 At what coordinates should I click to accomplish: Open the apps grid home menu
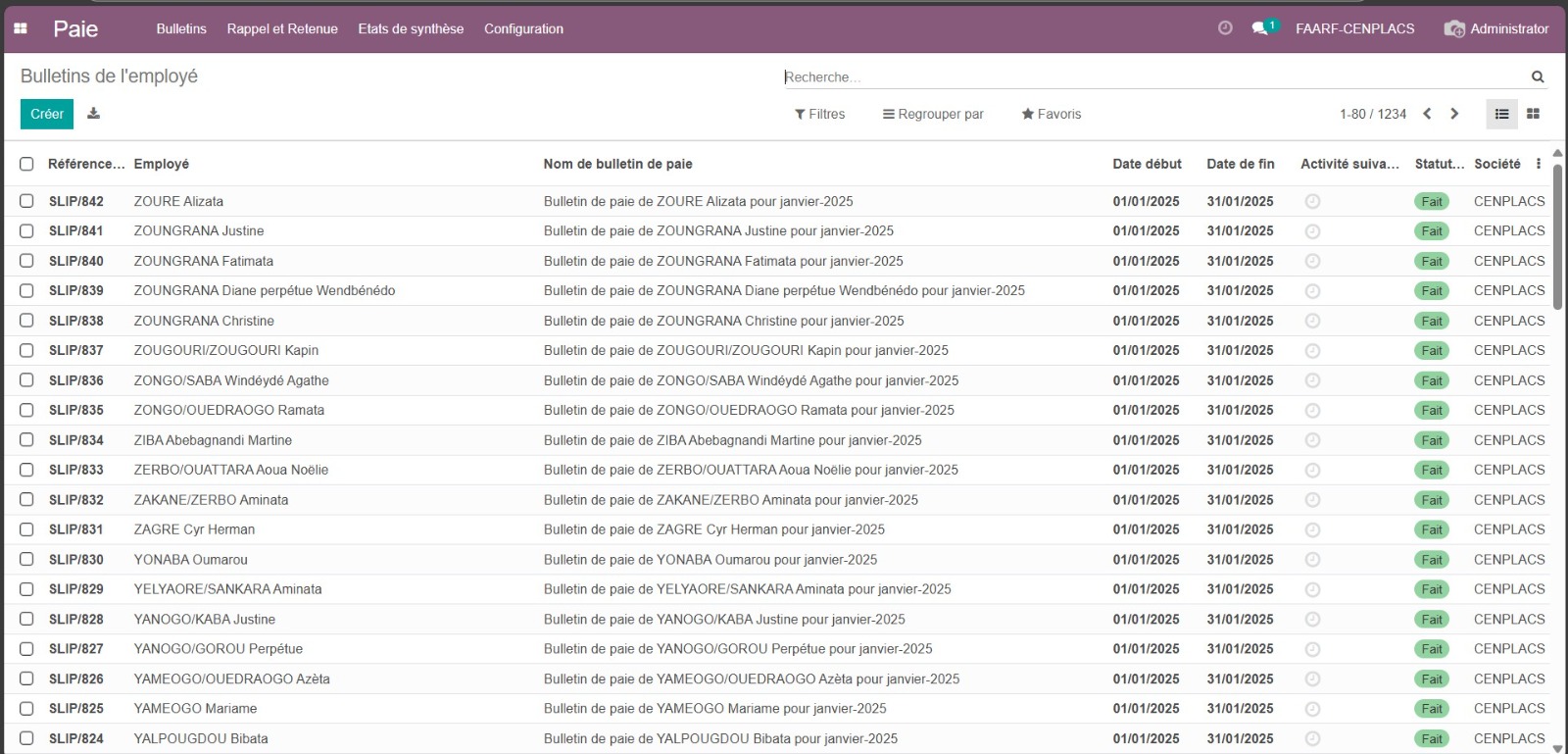[x=21, y=28]
